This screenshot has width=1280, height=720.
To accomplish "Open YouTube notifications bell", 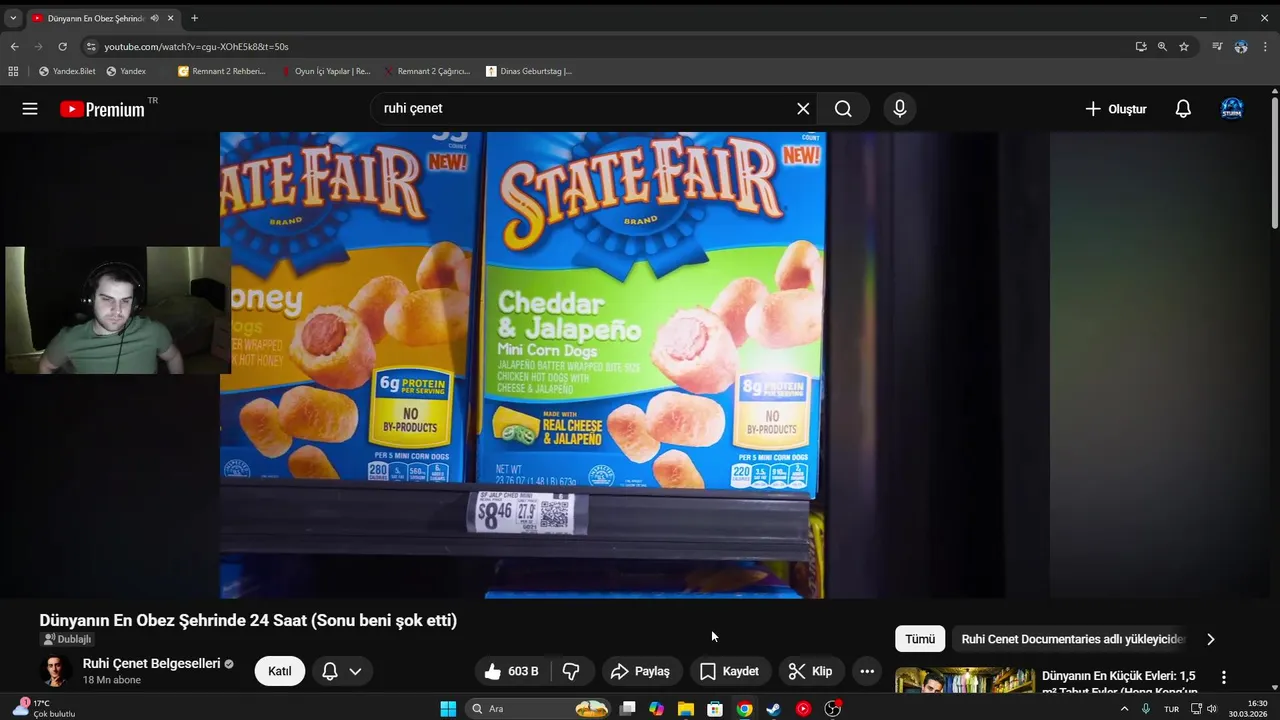I will click(1183, 109).
